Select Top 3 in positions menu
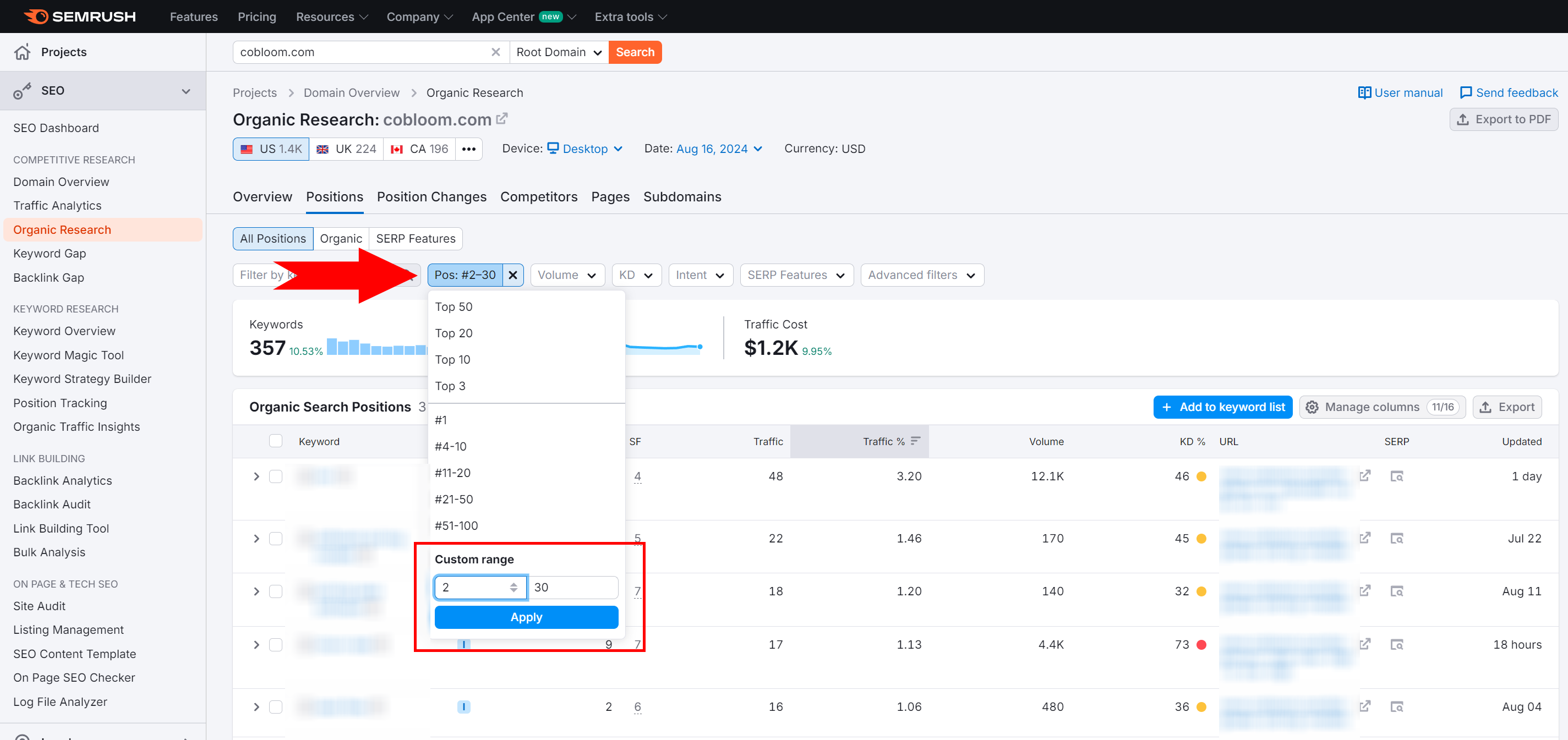The height and width of the screenshot is (740, 1568). (x=527, y=386)
